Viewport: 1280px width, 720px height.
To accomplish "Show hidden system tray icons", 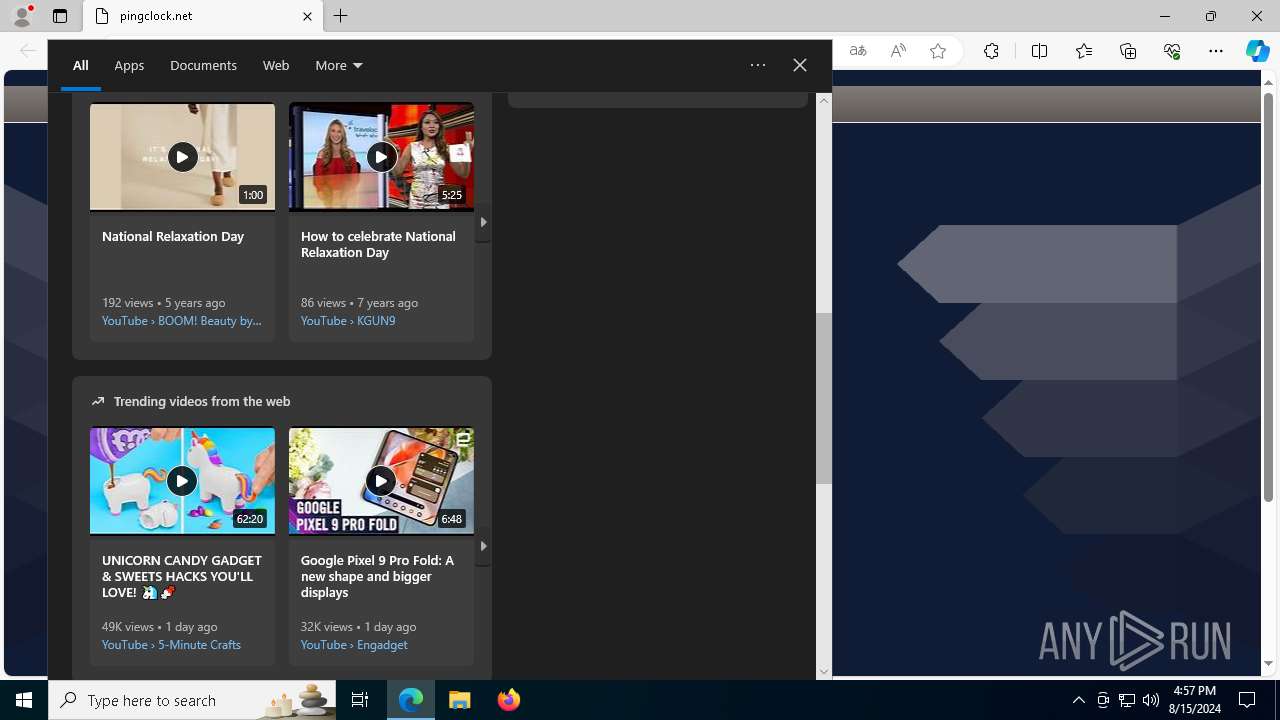I will click(x=1079, y=700).
